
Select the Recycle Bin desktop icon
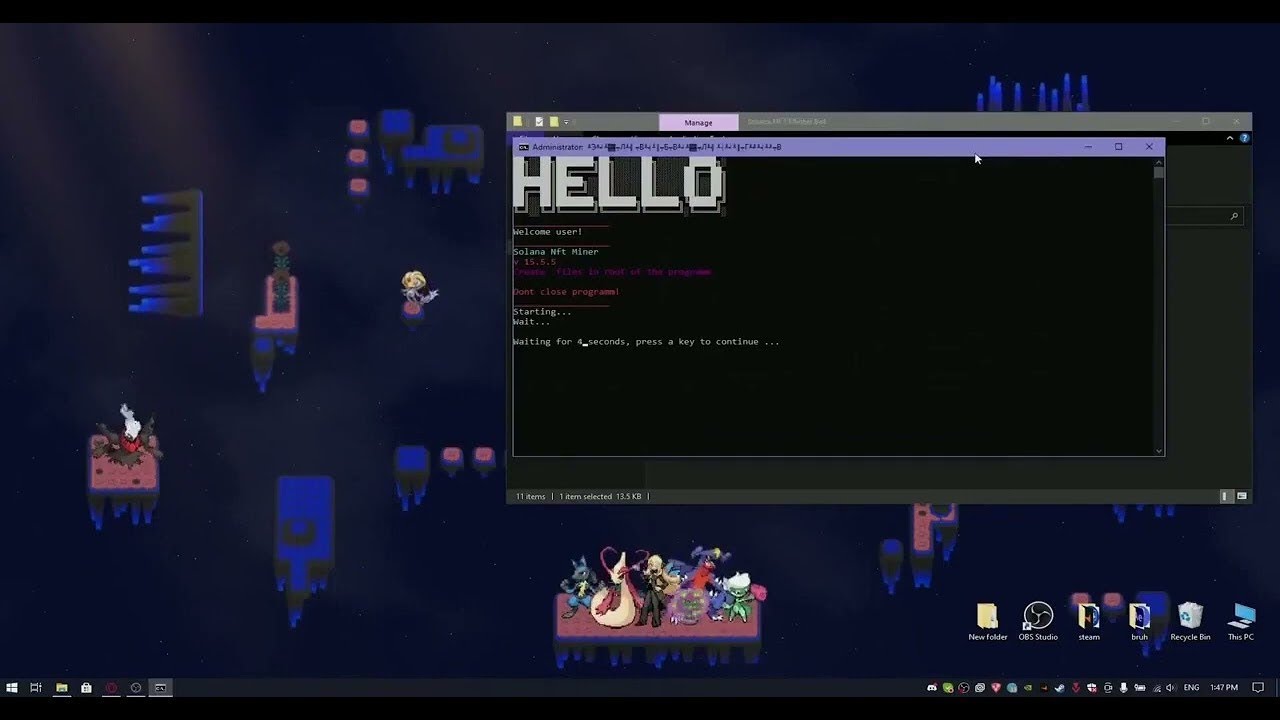pos(1190,622)
